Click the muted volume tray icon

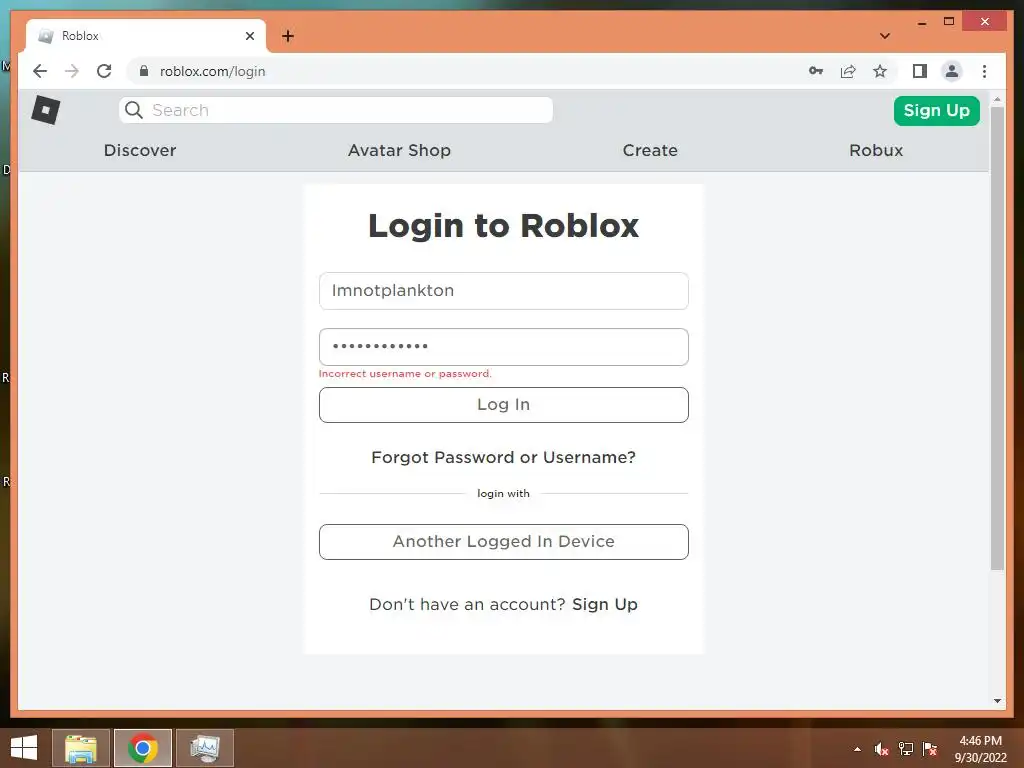[x=882, y=749]
